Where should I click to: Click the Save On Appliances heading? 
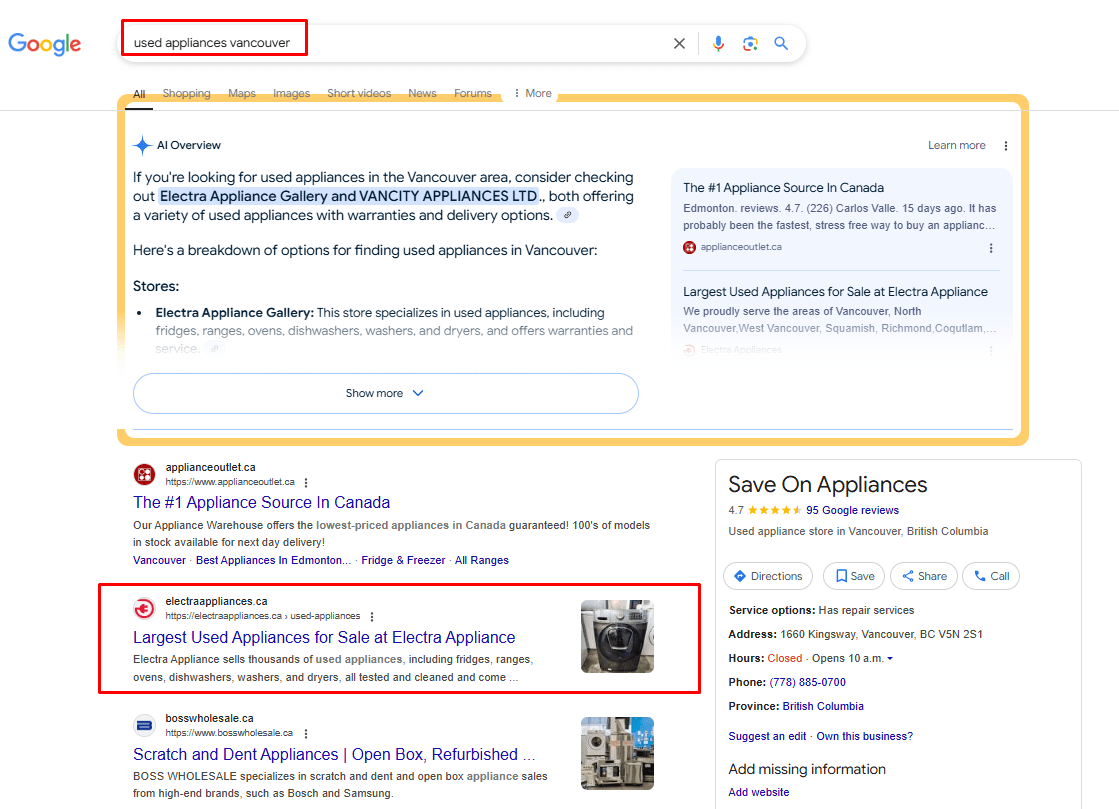pos(827,485)
